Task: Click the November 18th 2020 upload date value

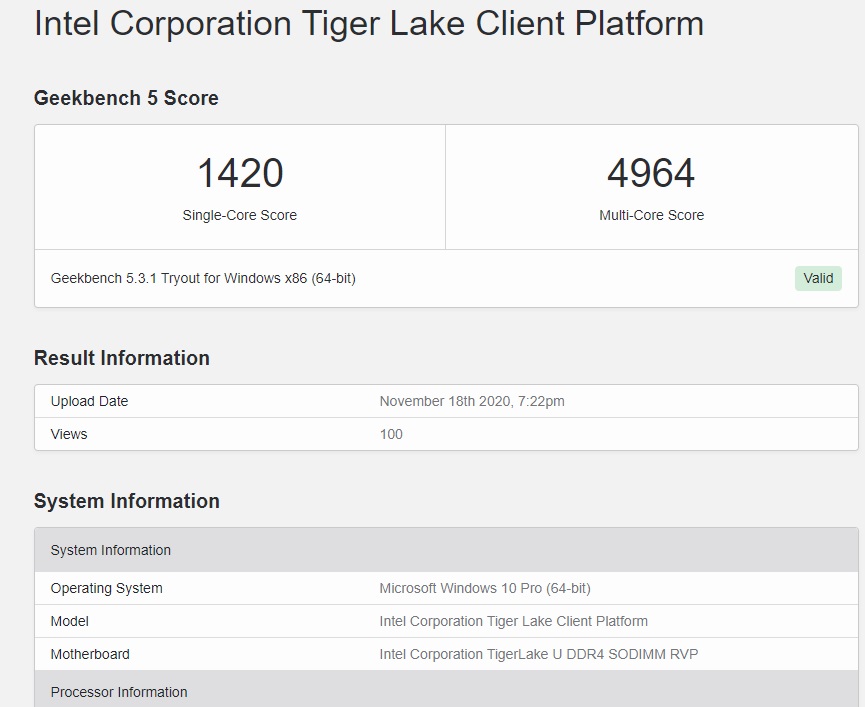Action: point(472,401)
